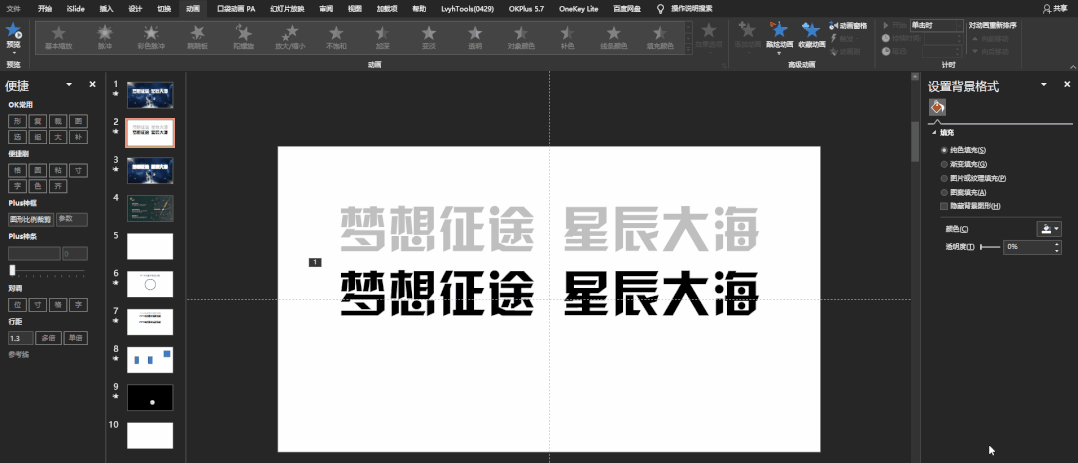Screen dimensions: 1078x463
Task: Collapse the ribbon with the chevron
Action: (x=1072, y=65)
